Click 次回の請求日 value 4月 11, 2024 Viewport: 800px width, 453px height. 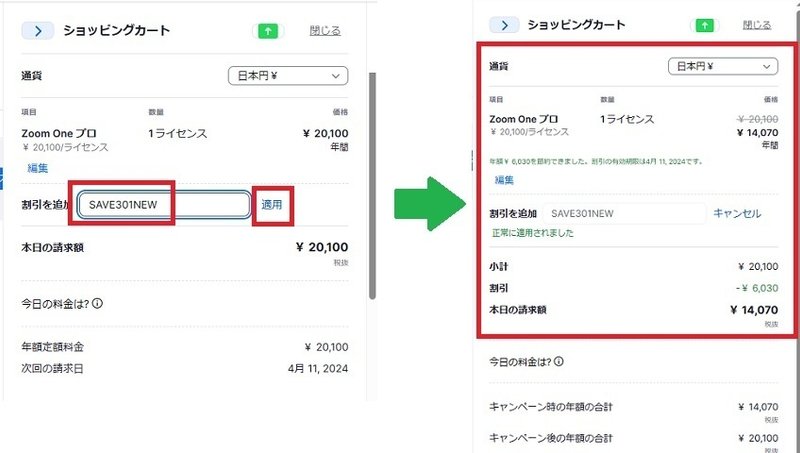coord(318,368)
